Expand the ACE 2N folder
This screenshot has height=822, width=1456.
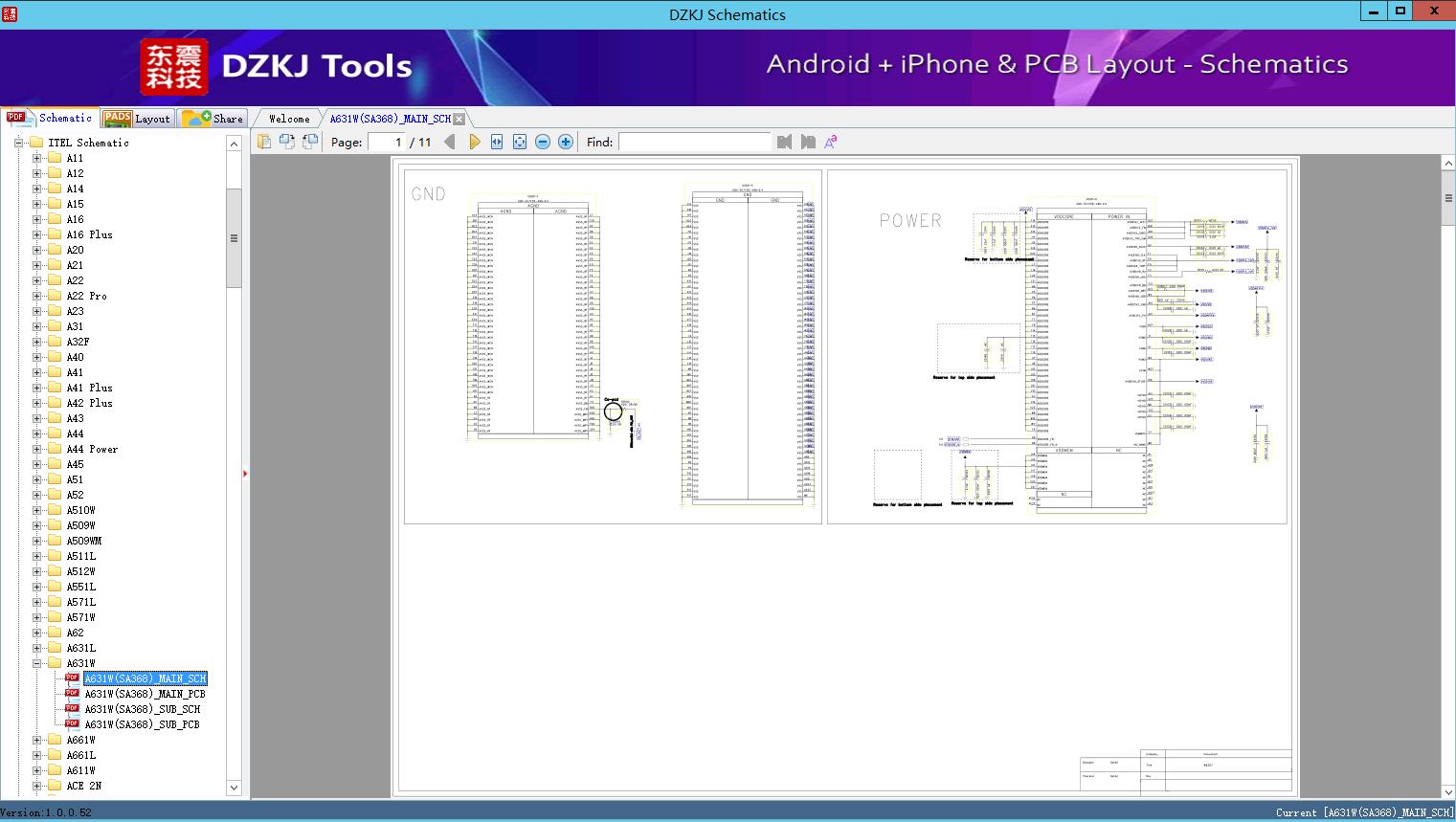click(x=36, y=786)
